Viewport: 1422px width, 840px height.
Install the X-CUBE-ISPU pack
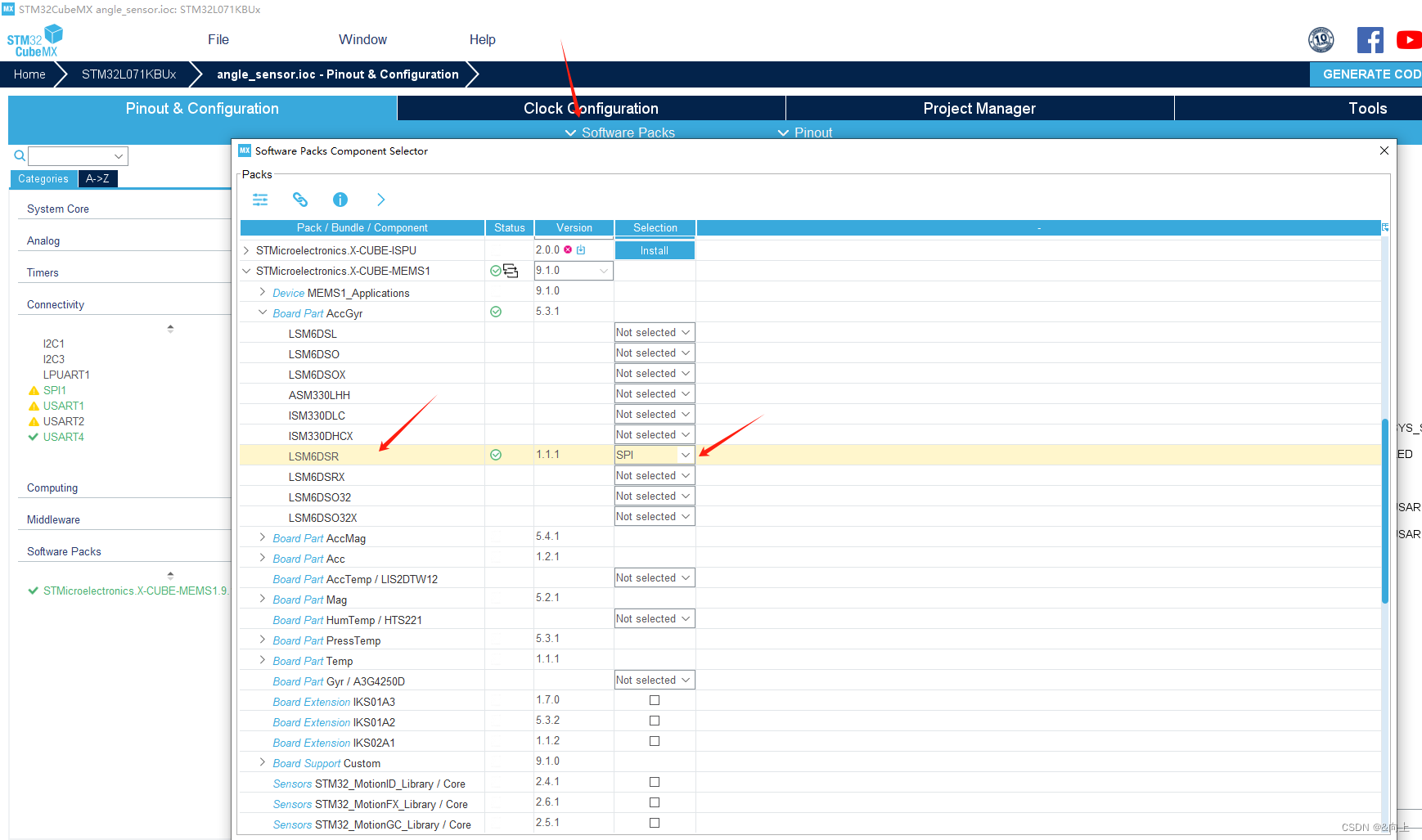655,250
